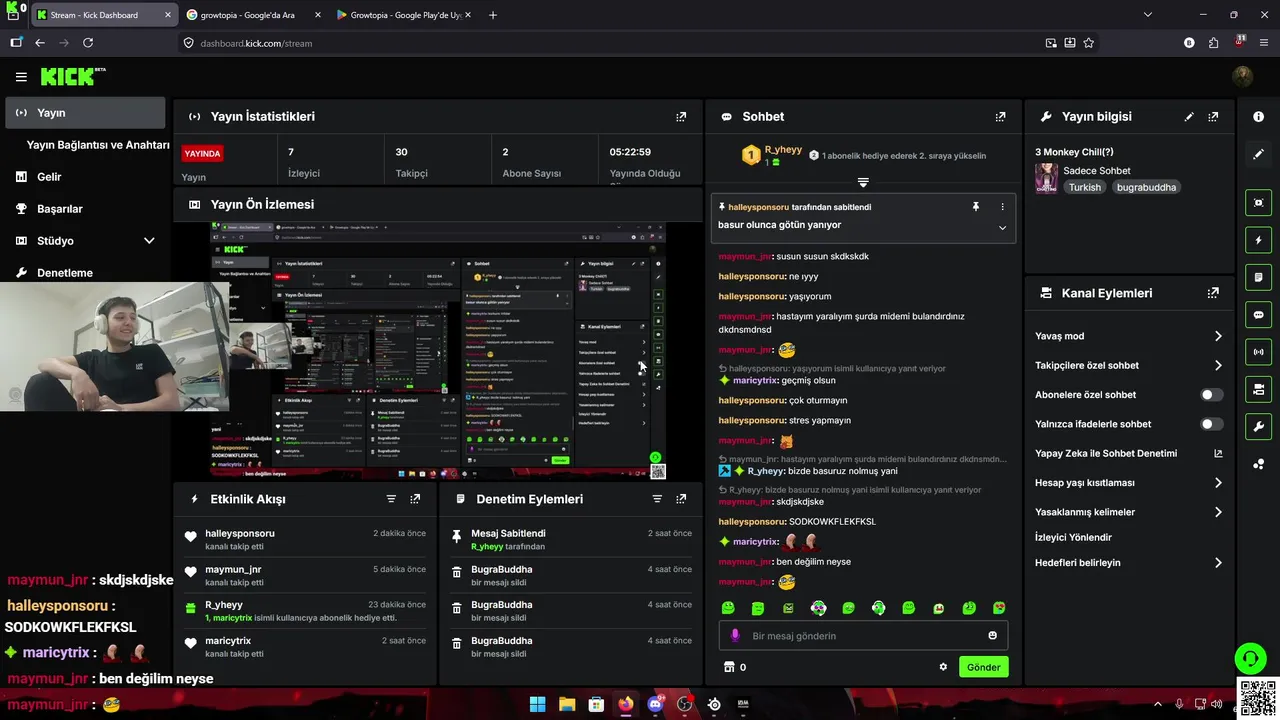Bookmark this page with star icon

click(1088, 43)
